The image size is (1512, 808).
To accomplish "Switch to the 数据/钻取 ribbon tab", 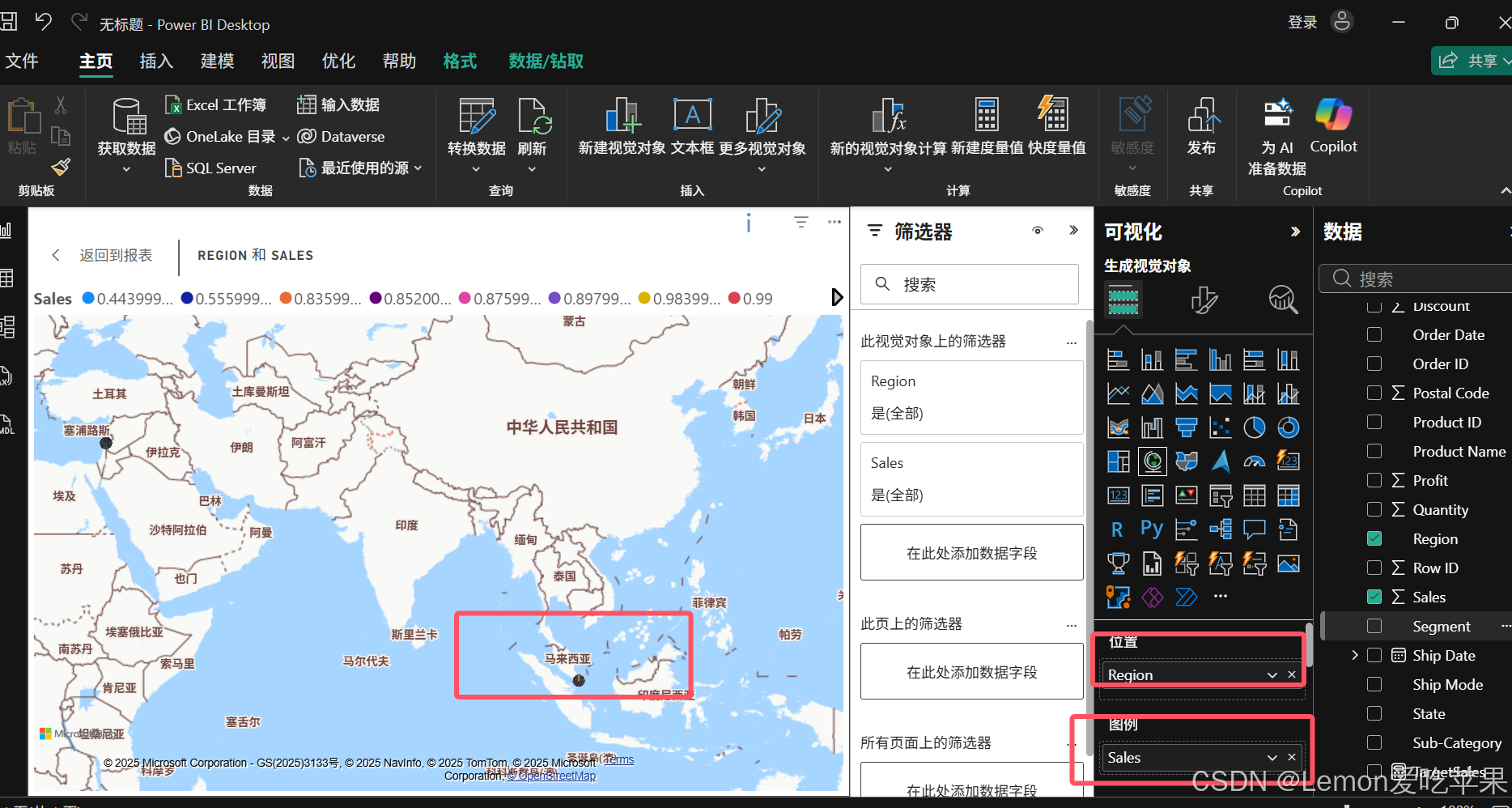I will [x=546, y=61].
